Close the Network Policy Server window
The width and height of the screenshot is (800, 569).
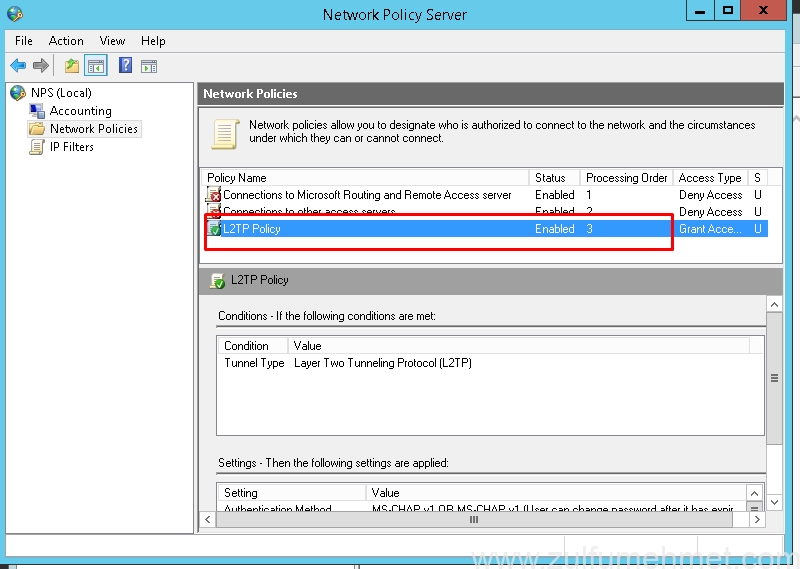(x=763, y=11)
